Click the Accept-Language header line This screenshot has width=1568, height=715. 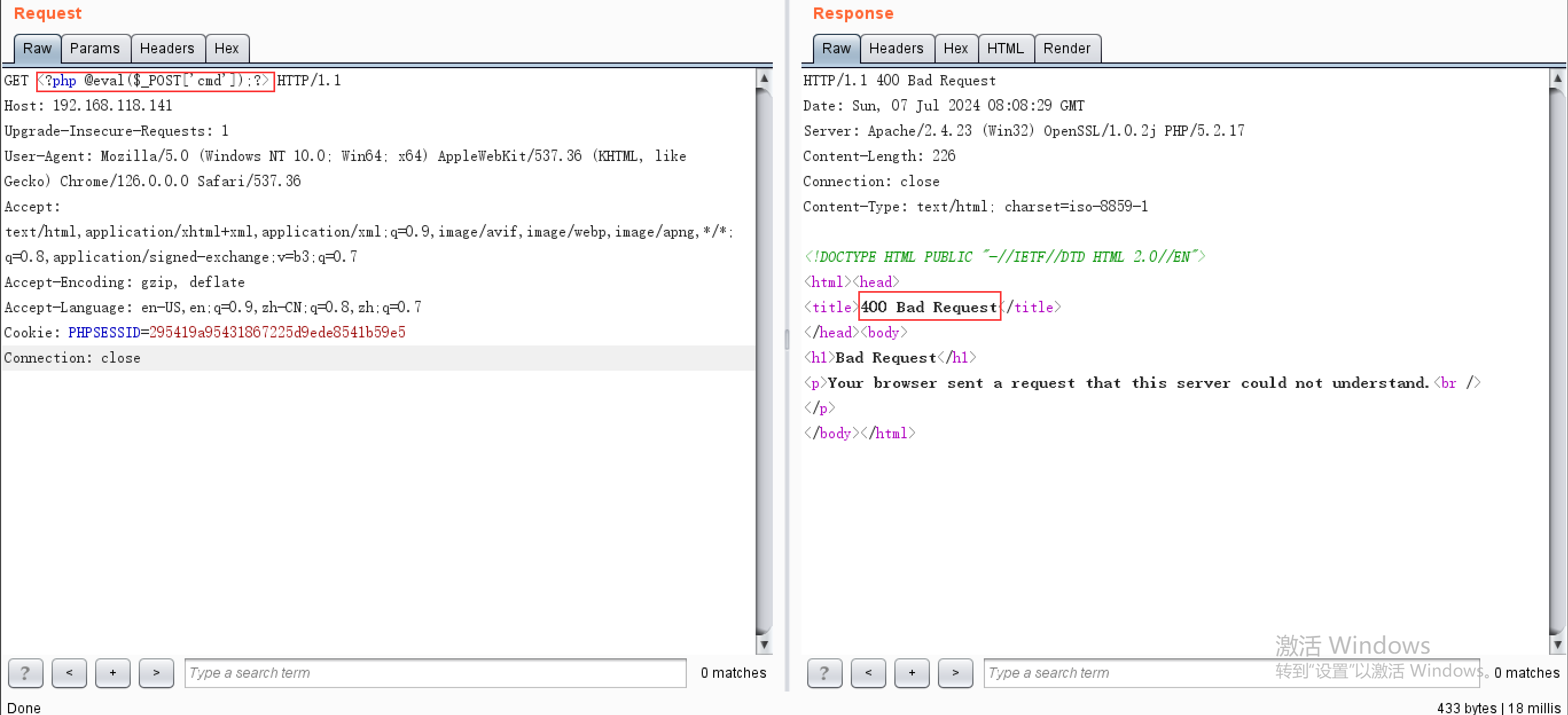tap(213, 307)
